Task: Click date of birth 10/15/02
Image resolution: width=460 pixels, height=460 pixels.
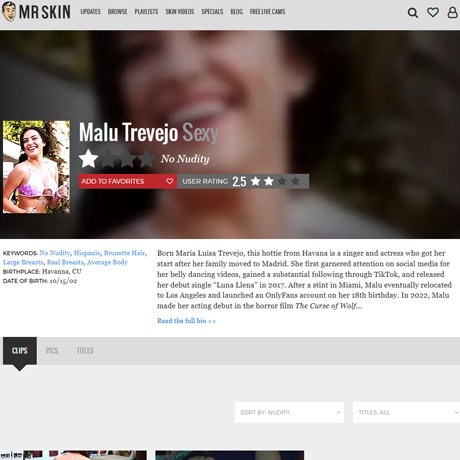Action: tap(63, 281)
